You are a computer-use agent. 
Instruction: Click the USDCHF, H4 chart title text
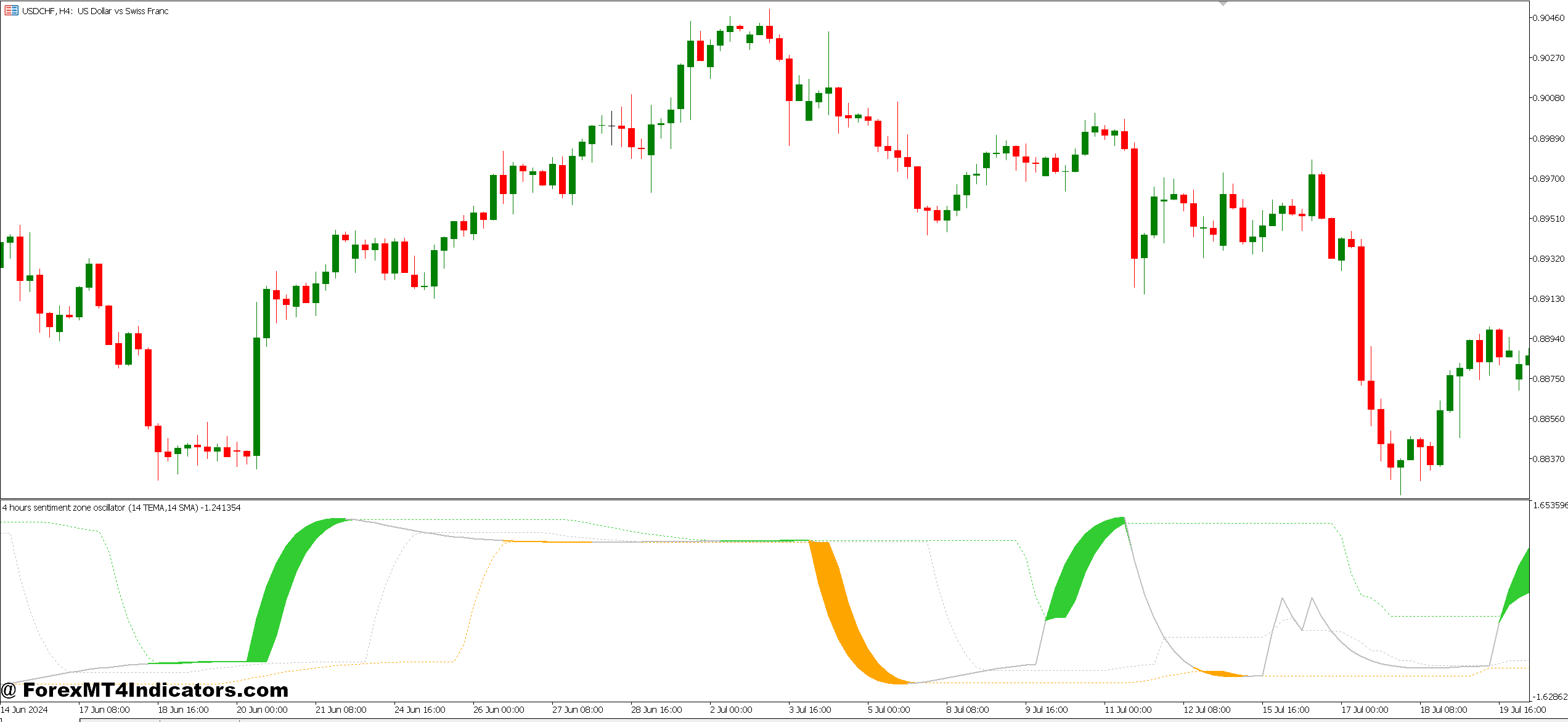[x=96, y=11]
